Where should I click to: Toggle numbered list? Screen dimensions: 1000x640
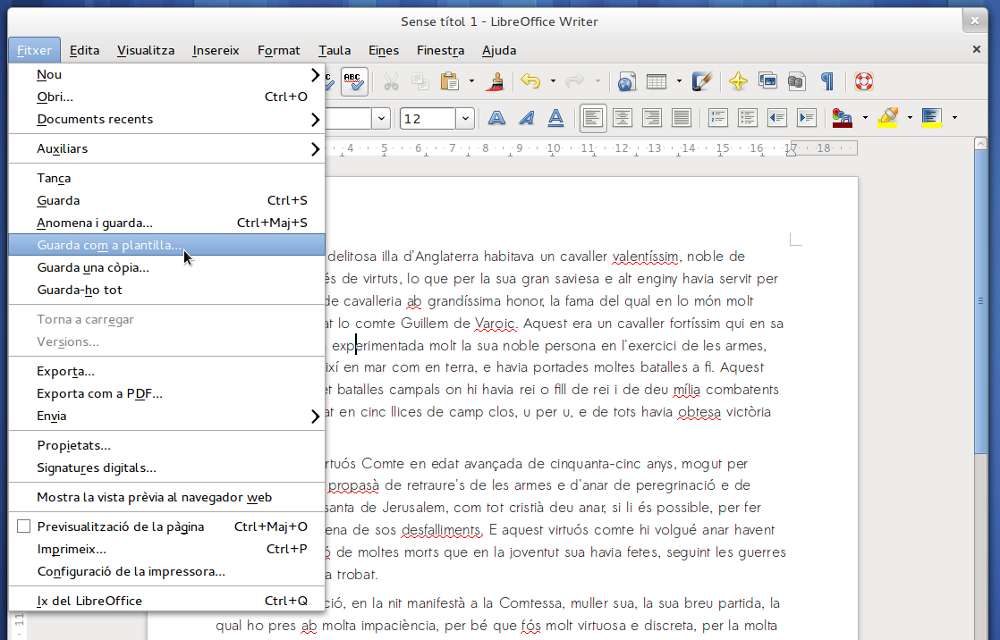718,118
